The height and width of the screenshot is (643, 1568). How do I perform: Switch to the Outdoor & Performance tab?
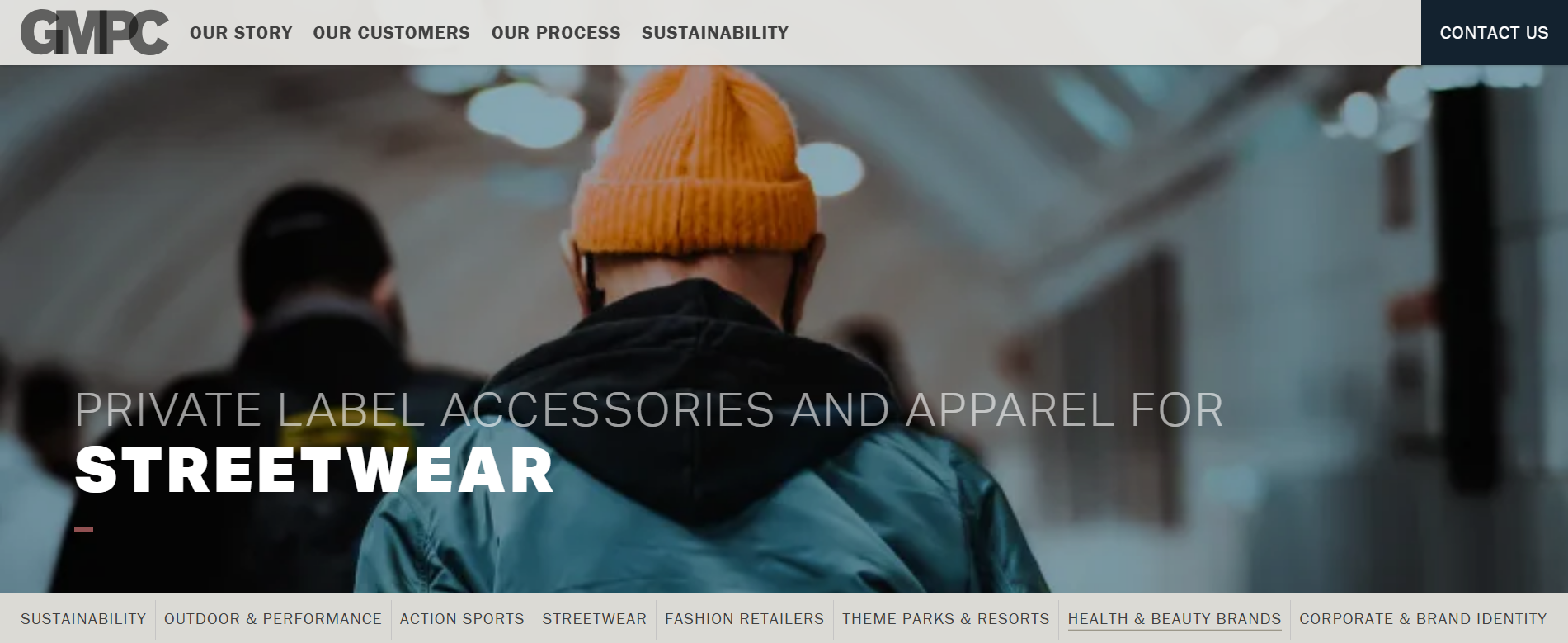[273, 619]
